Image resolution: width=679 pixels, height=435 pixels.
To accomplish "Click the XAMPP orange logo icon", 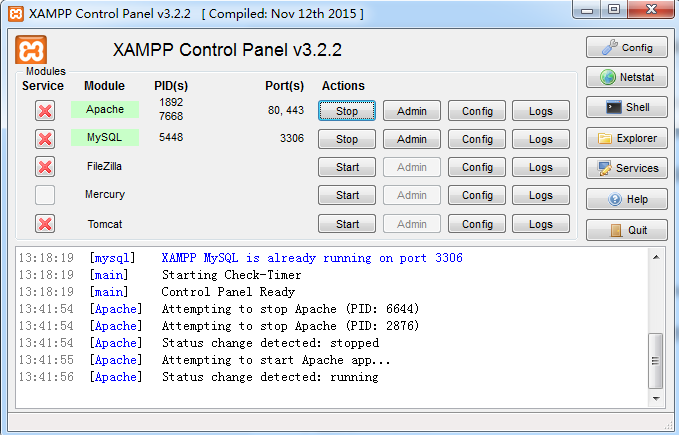I will (31, 50).
